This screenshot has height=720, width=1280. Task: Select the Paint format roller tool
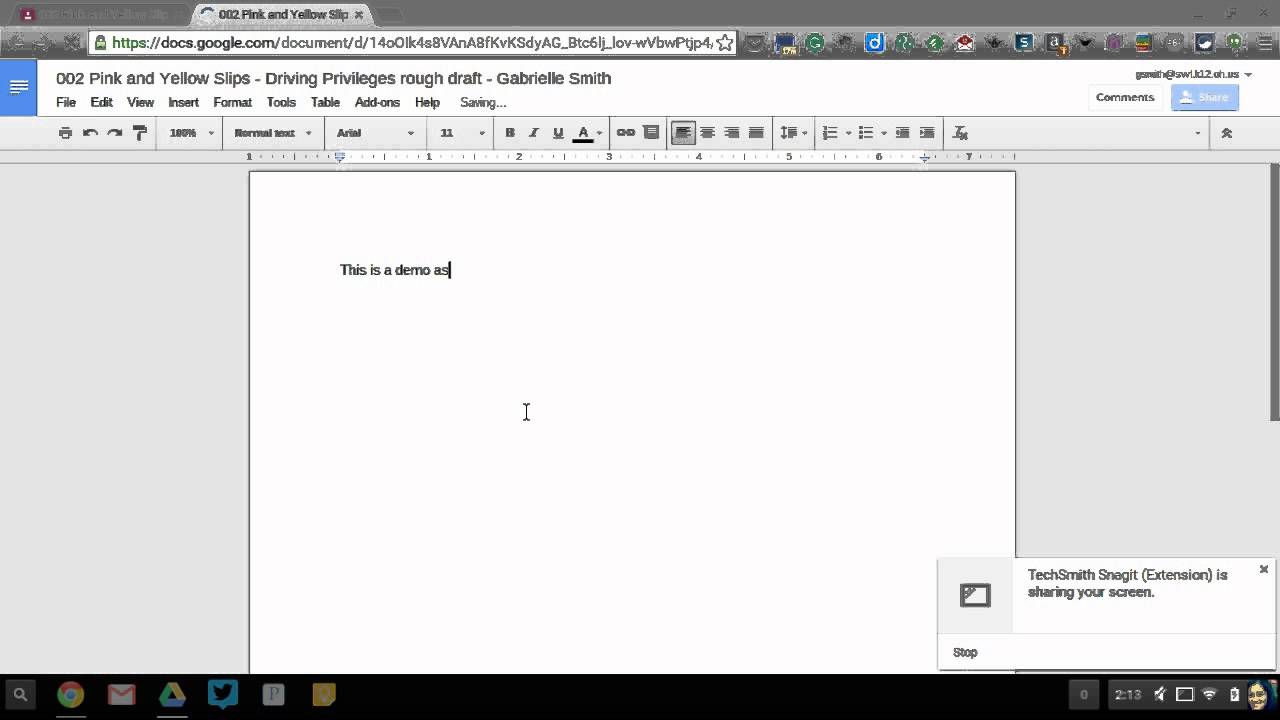[140, 133]
